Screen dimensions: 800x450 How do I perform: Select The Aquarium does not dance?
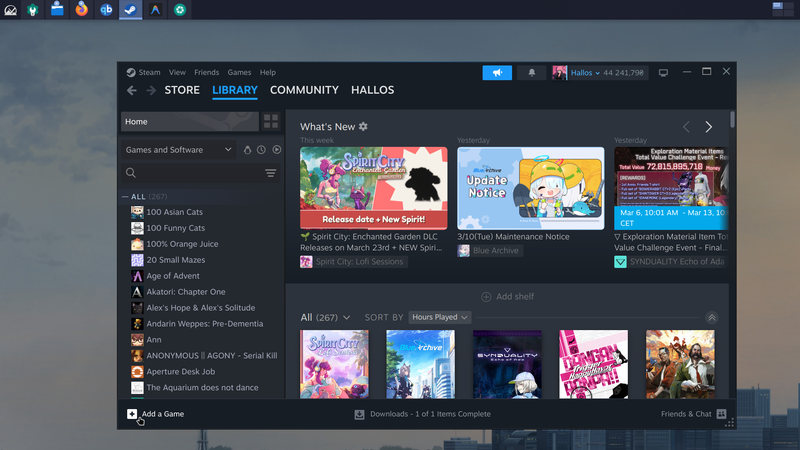click(x=202, y=387)
